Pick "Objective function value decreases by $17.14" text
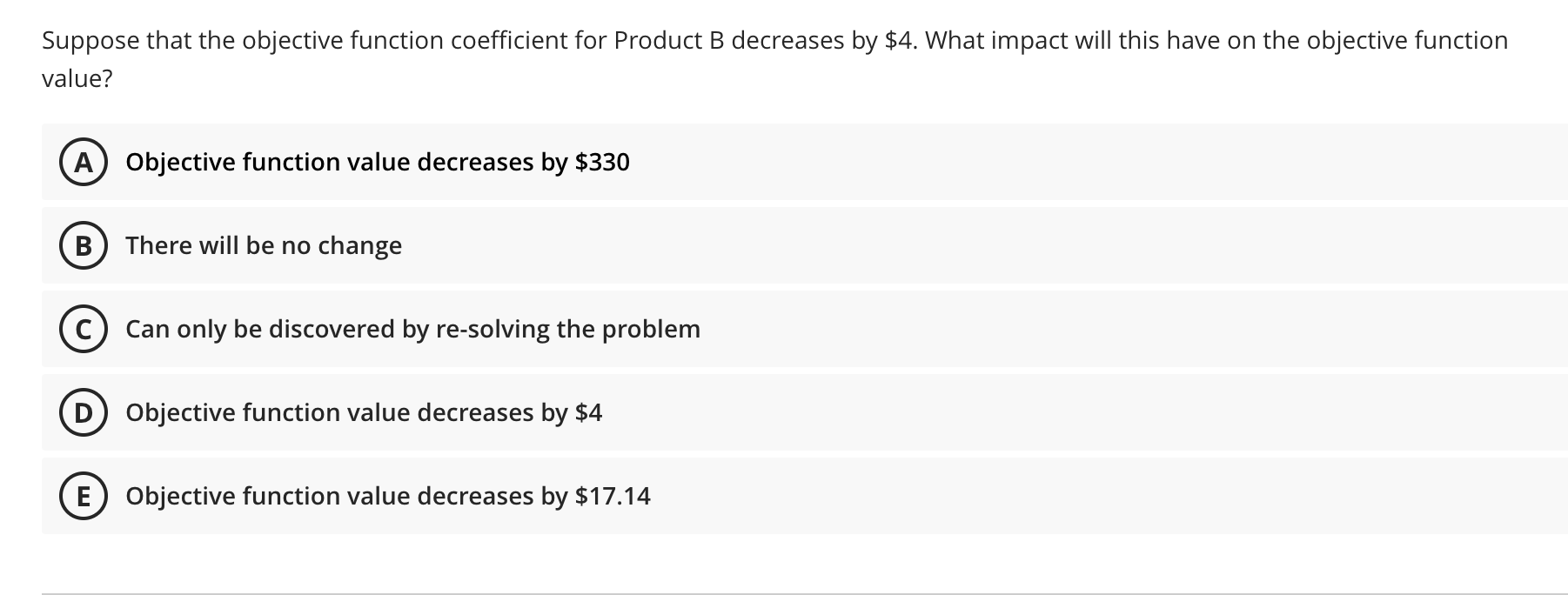Image resolution: width=1568 pixels, height=595 pixels. (387, 496)
